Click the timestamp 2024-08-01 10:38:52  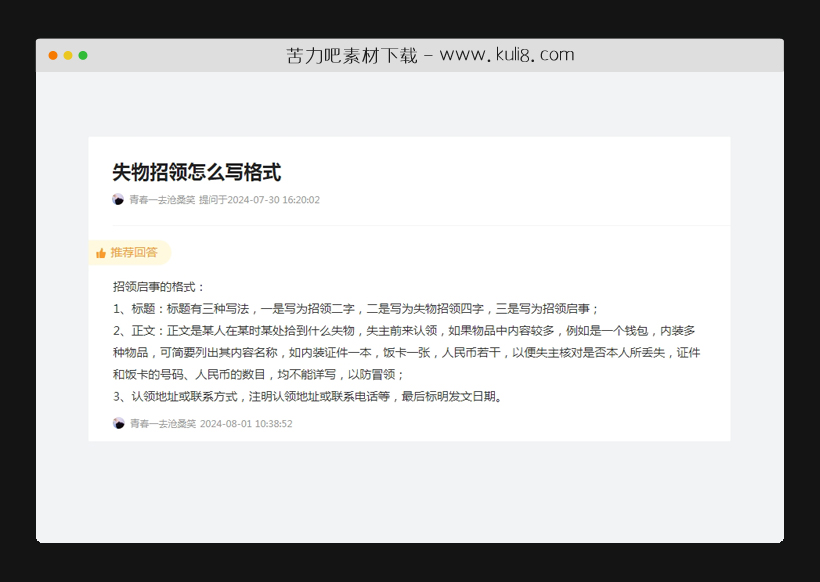click(245, 423)
